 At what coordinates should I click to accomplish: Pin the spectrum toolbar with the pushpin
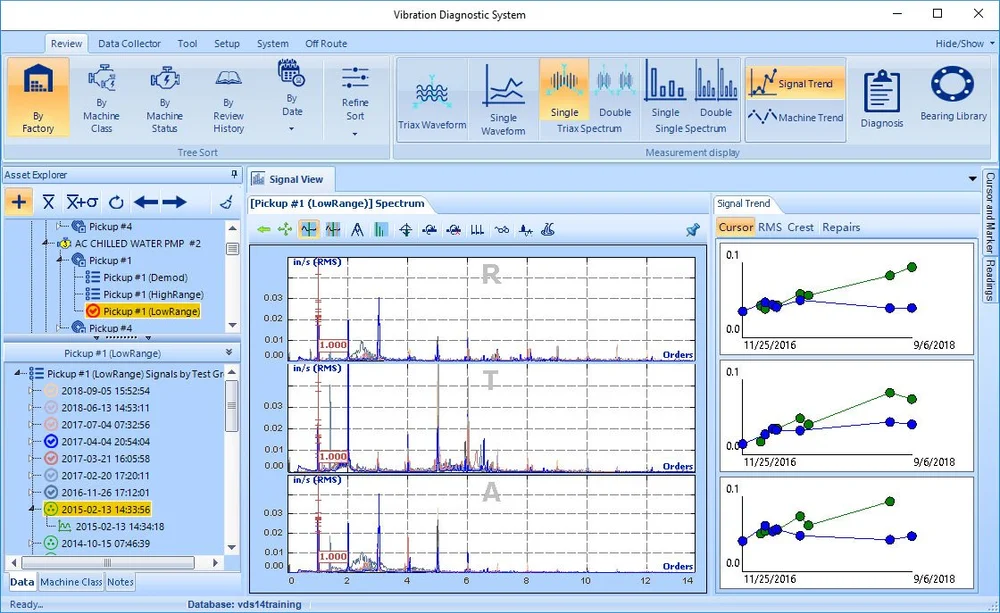point(692,229)
